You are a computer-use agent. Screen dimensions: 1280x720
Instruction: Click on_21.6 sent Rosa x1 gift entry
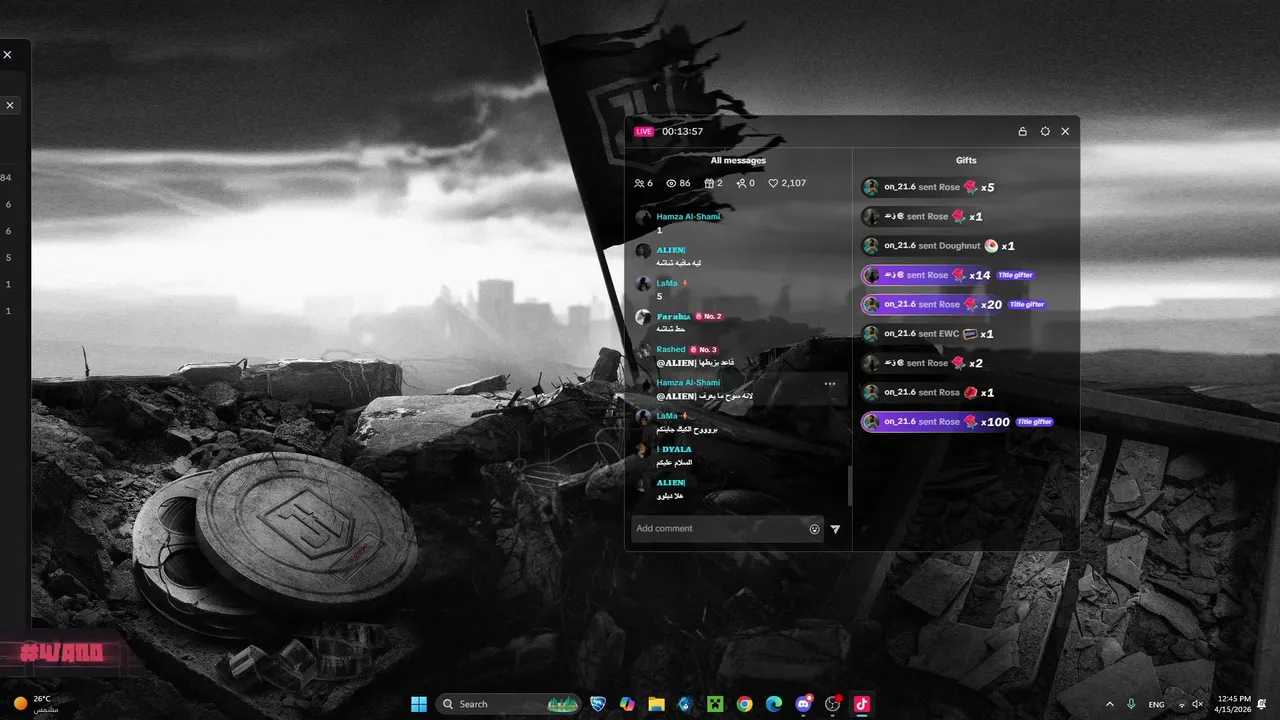(928, 392)
